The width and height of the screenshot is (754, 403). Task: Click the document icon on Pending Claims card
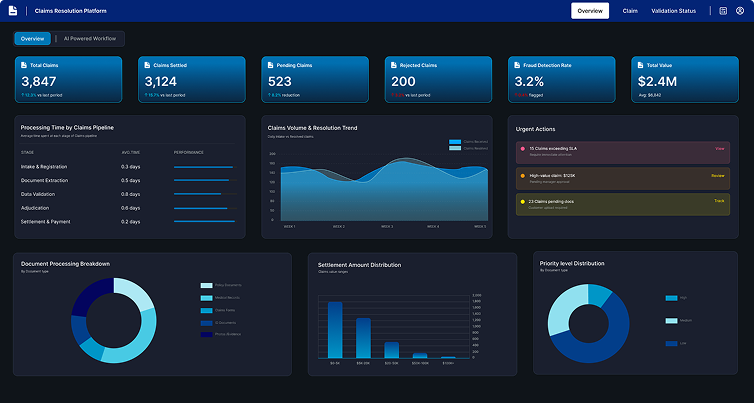[x=271, y=65]
